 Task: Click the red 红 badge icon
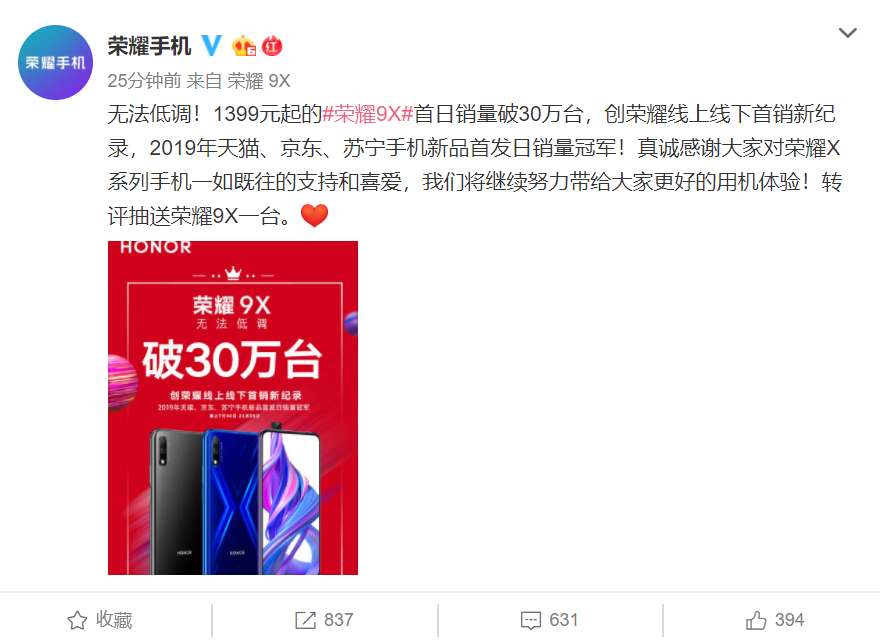(x=272, y=46)
